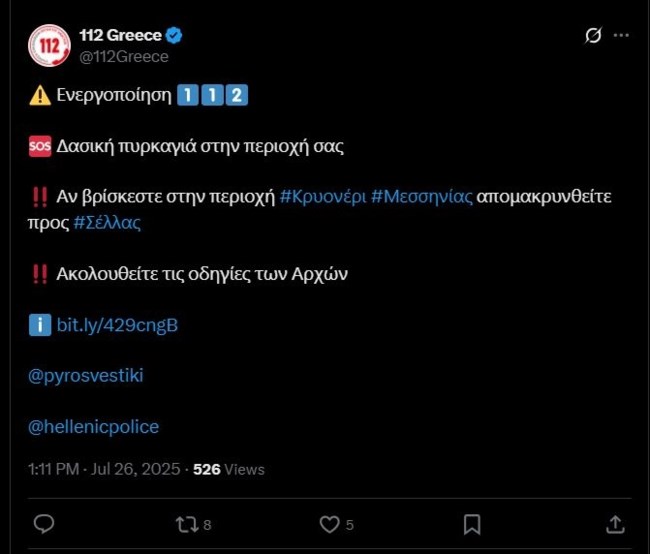Open the three-dot more options menu

[x=621, y=35]
